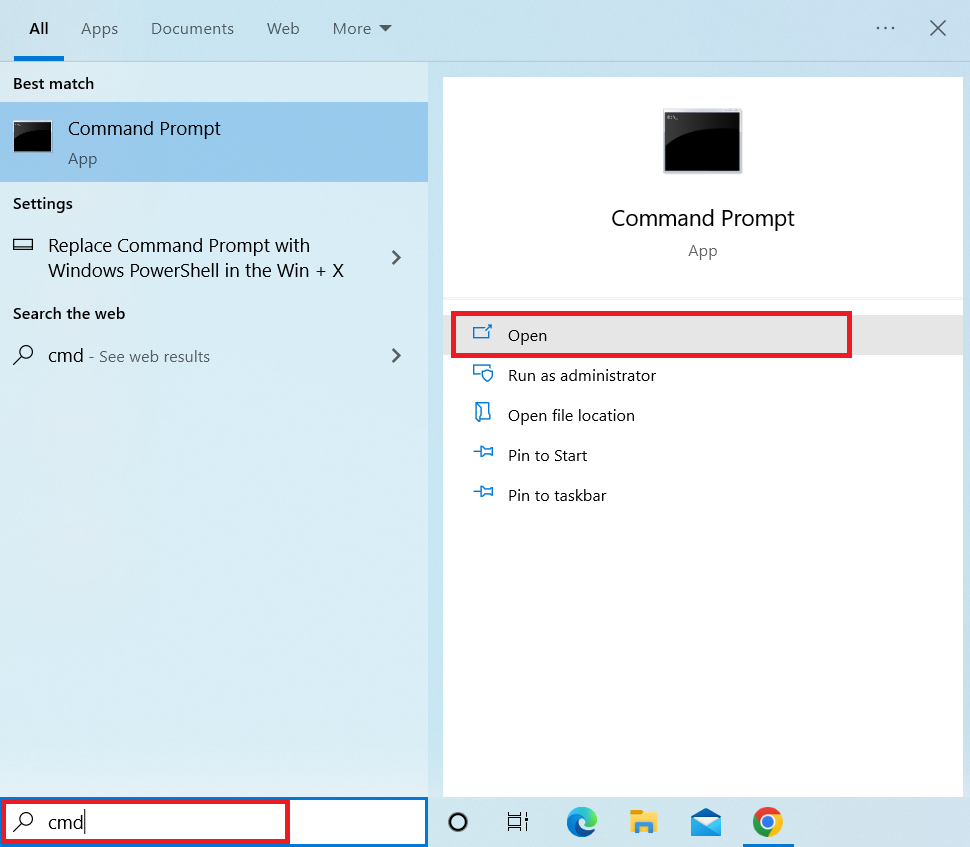Screen dimensions: 970x847
Task: Click the Pin to taskbar pushpin icon
Action: pos(483,494)
